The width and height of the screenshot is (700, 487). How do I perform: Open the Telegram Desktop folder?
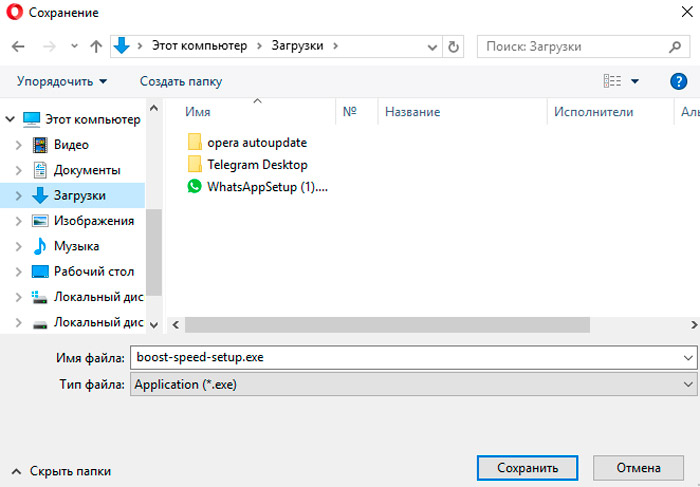[256, 164]
